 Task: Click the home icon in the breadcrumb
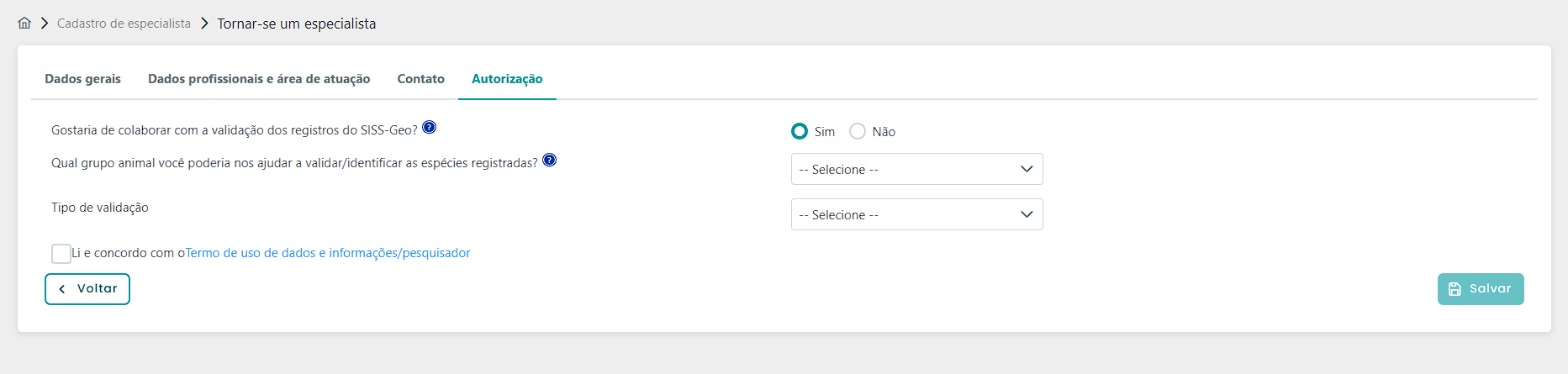[24, 23]
